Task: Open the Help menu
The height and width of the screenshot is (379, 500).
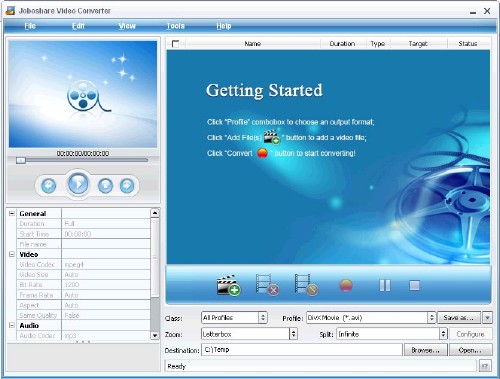Action: tap(224, 26)
